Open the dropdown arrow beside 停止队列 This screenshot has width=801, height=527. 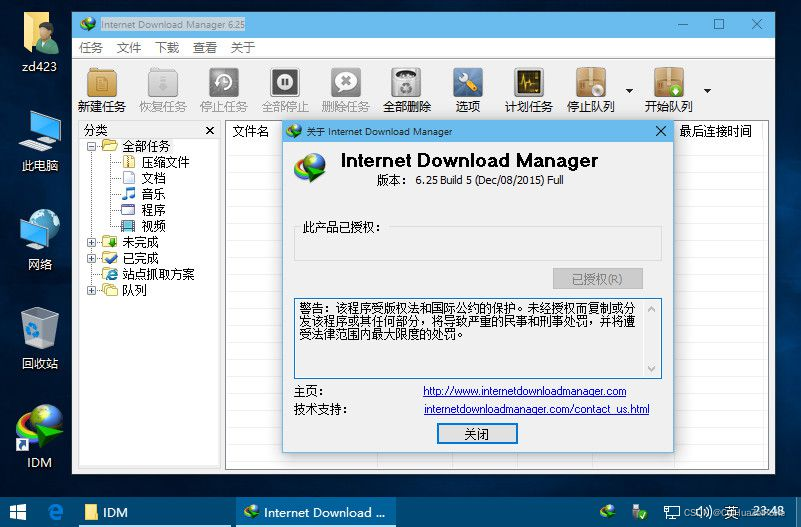pos(629,91)
